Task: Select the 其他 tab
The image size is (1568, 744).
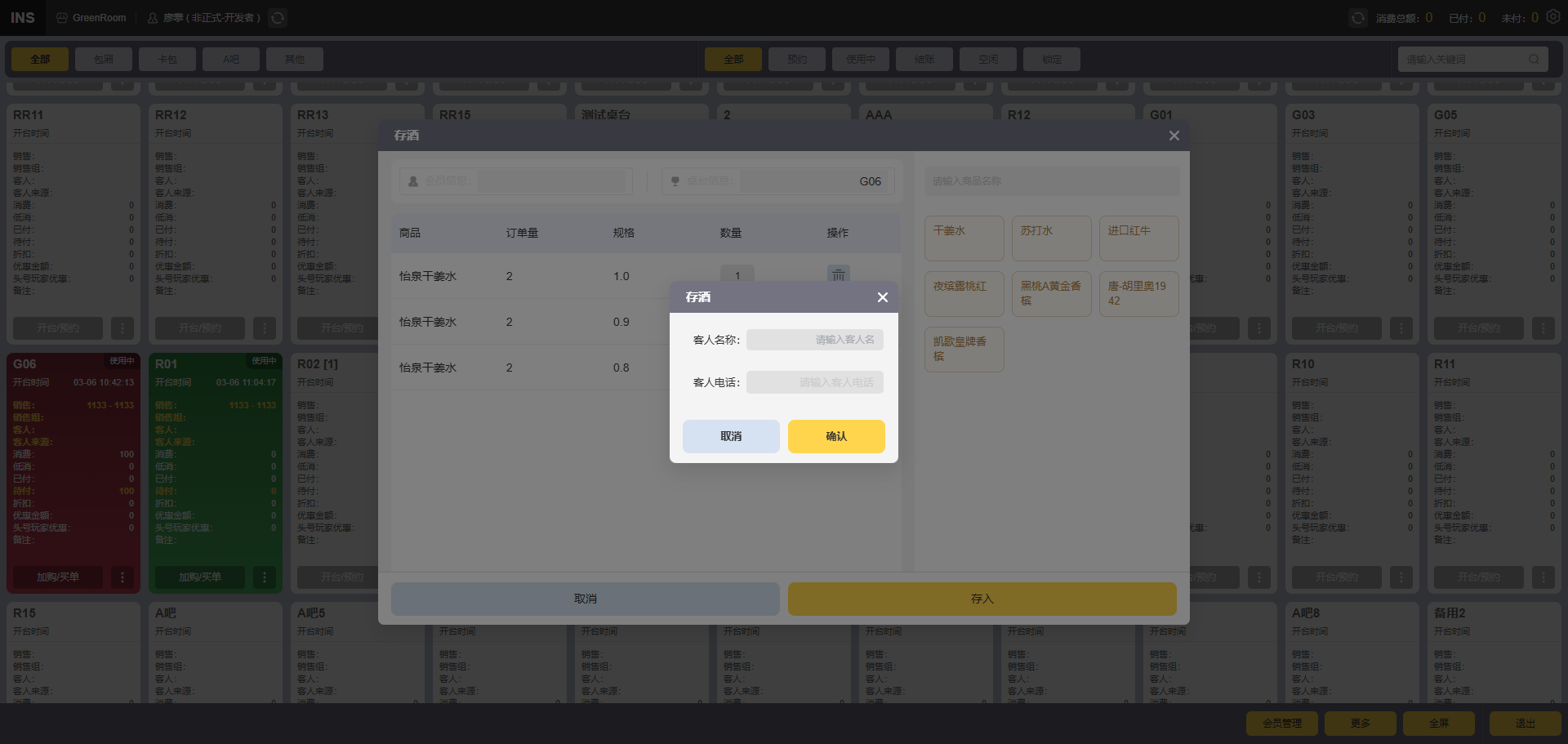Action: [295, 60]
